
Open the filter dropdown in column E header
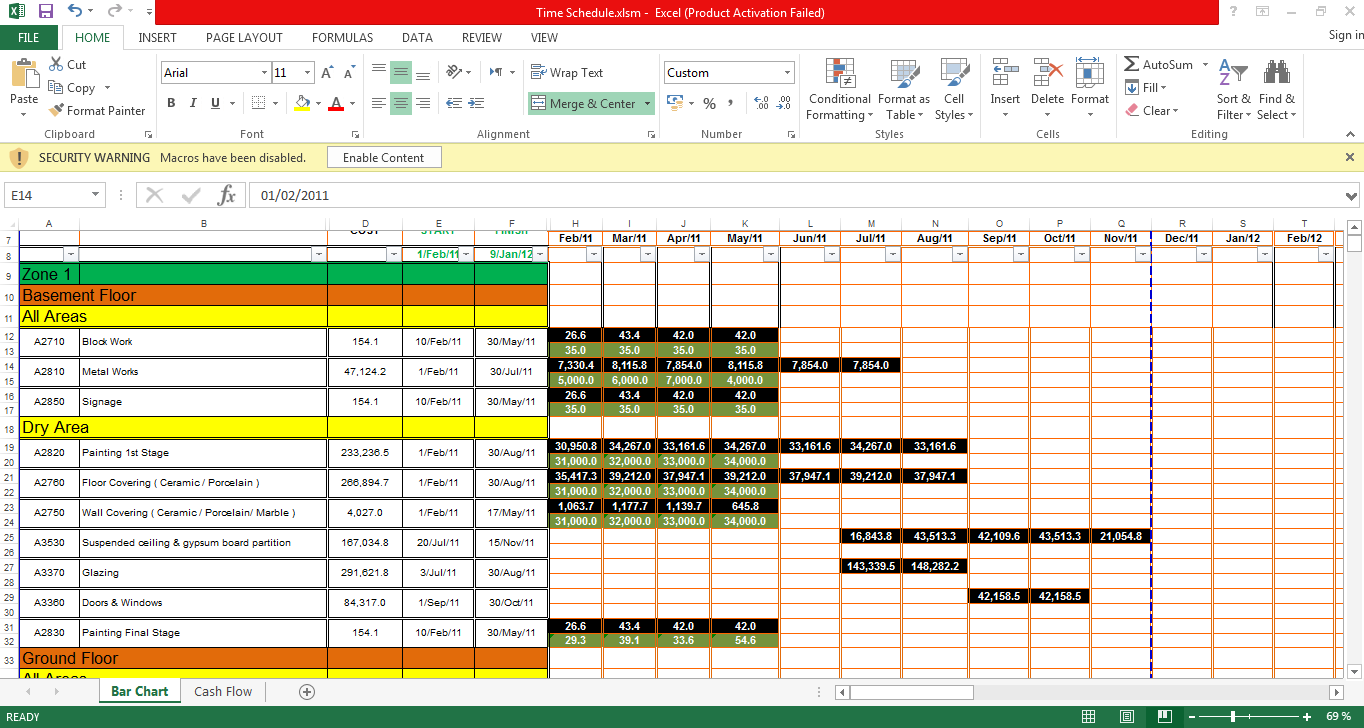[x=465, y=253]
